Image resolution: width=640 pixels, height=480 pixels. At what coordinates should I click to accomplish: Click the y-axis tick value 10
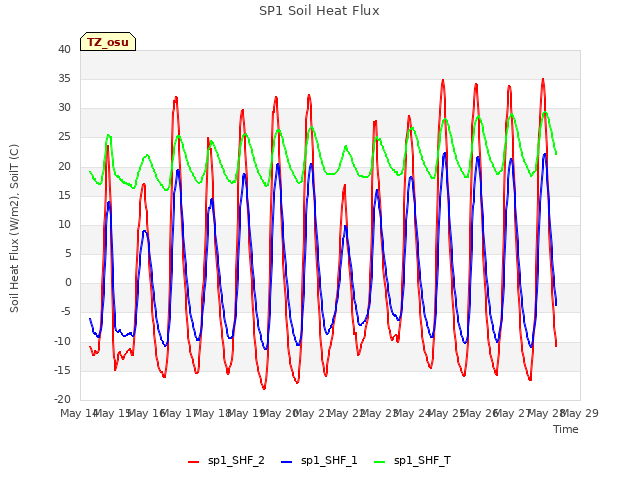coord(64,224)
